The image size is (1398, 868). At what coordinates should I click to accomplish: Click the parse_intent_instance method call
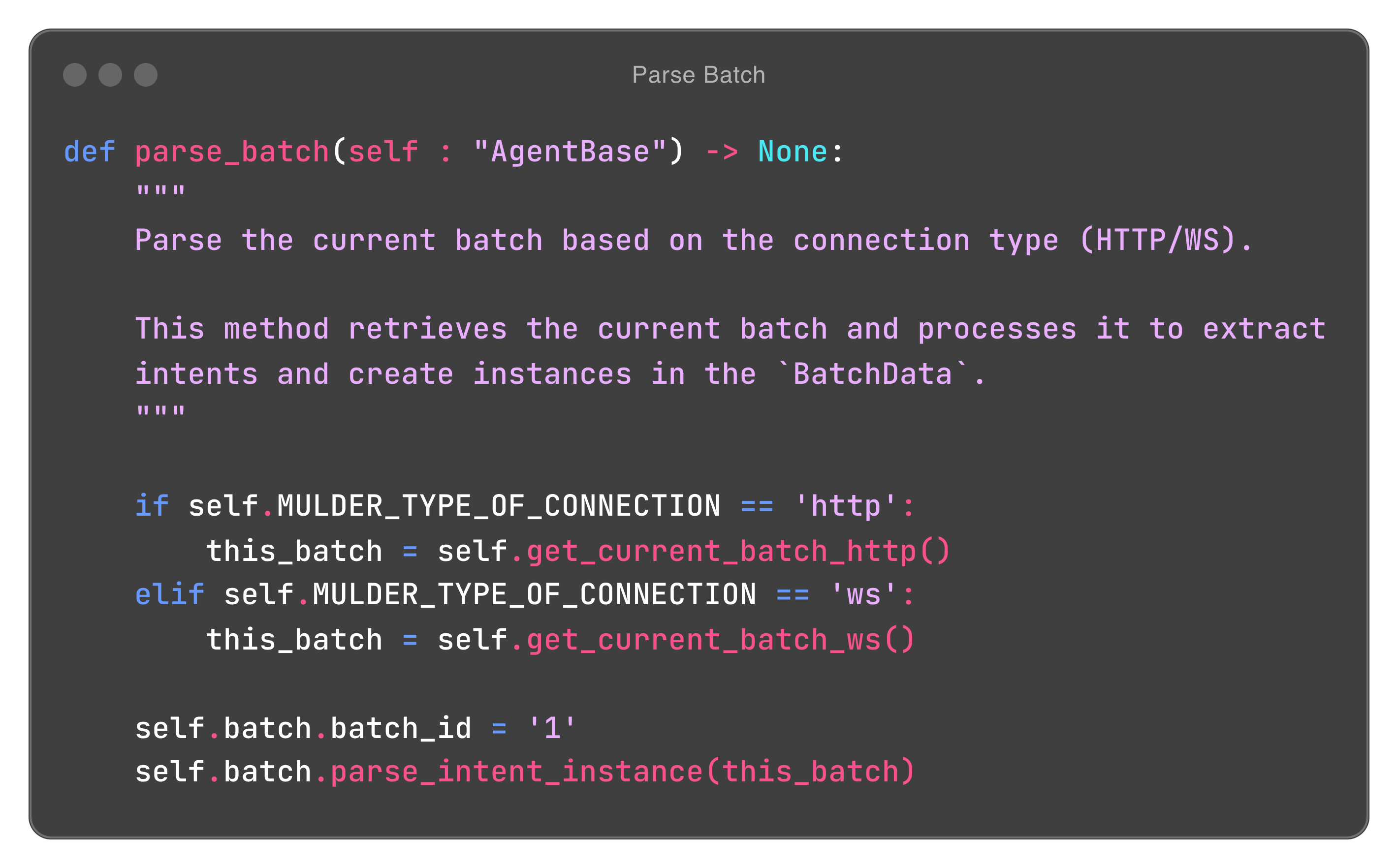coord(517,772)
